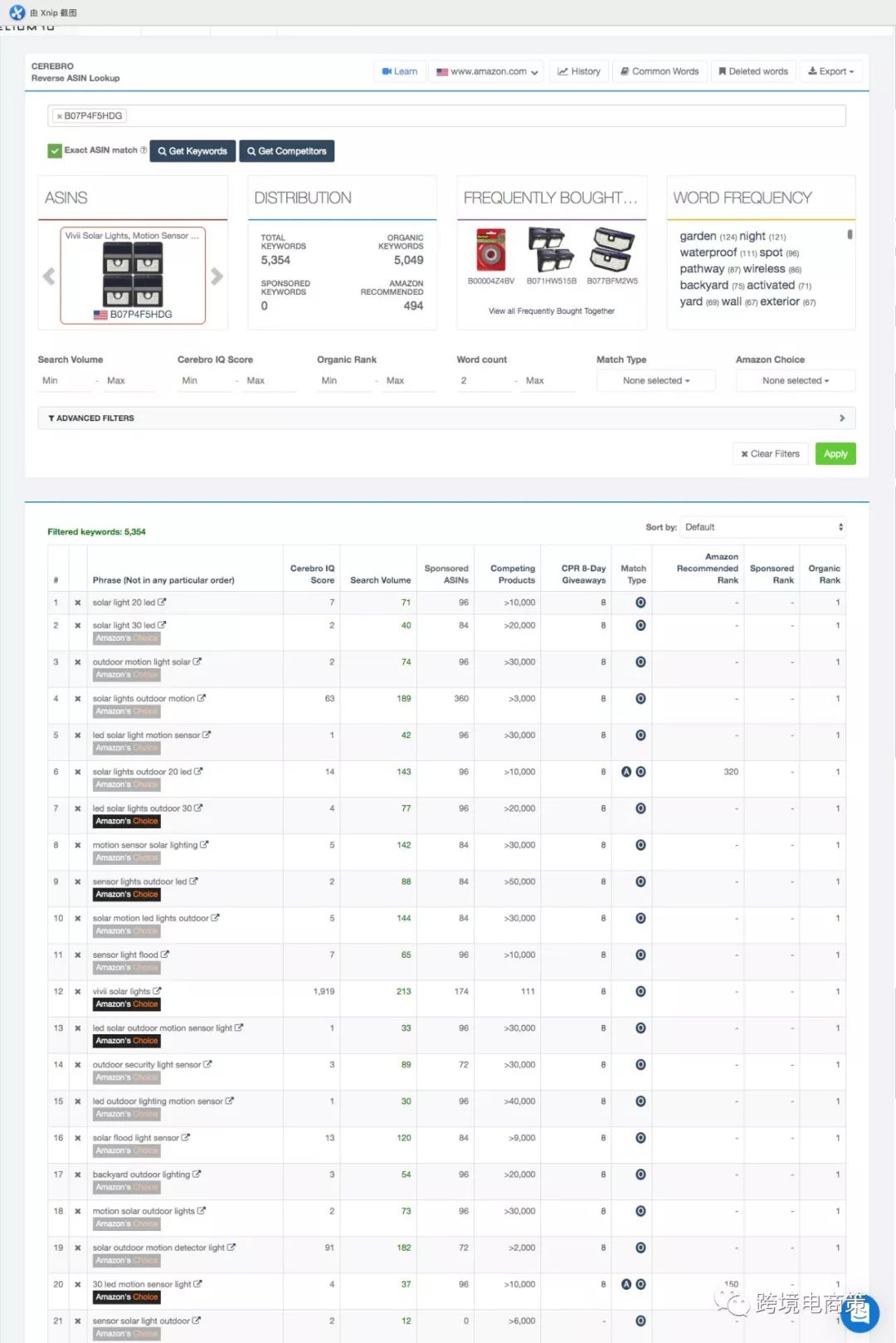Remove the 'outdoor security light sensor' row
The image size is (896, 1343).
tap(78, 1064)
